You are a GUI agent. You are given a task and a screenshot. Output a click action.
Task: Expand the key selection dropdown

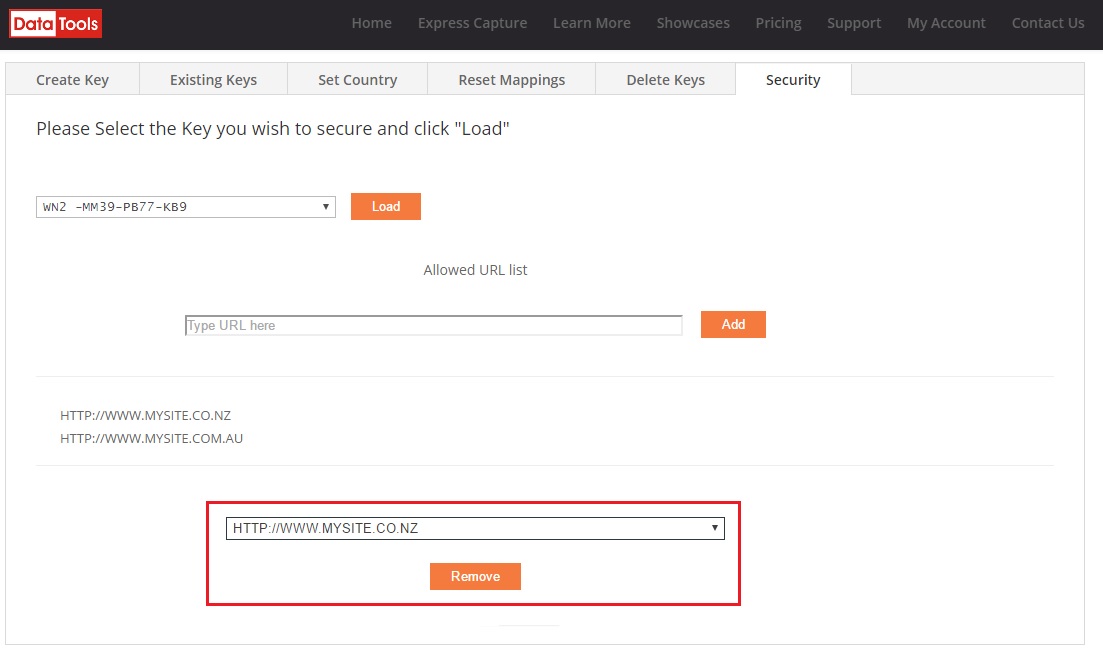pyautogui.click(x=186, y=207)
